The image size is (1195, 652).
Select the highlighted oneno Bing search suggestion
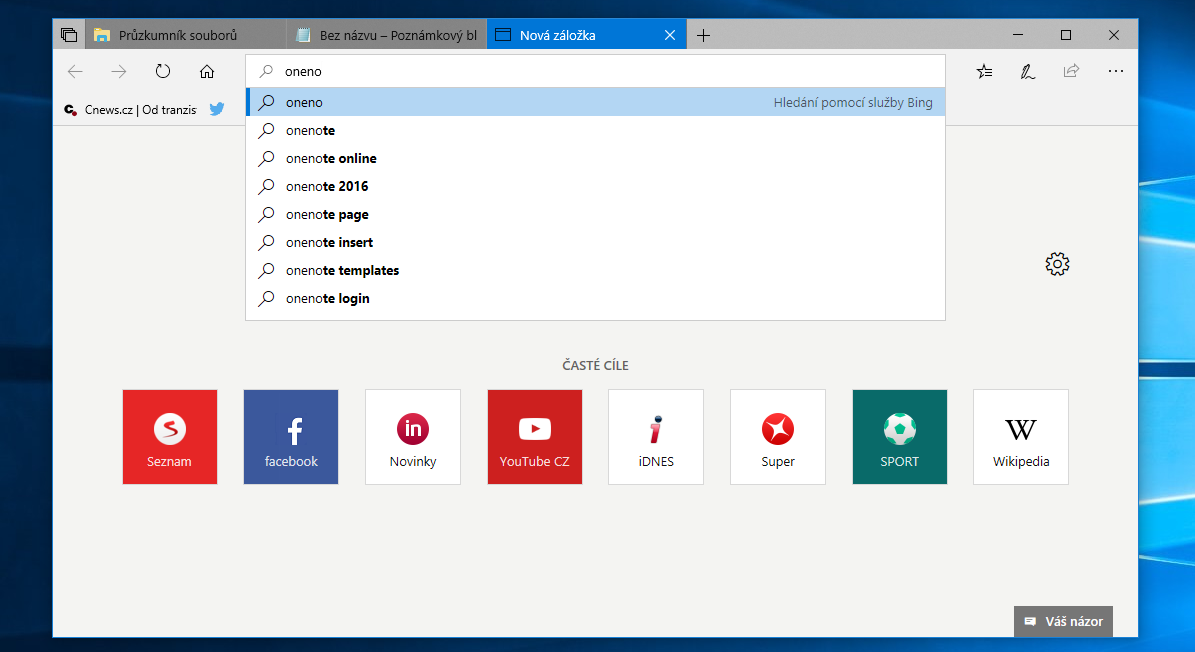coord(595,102)
